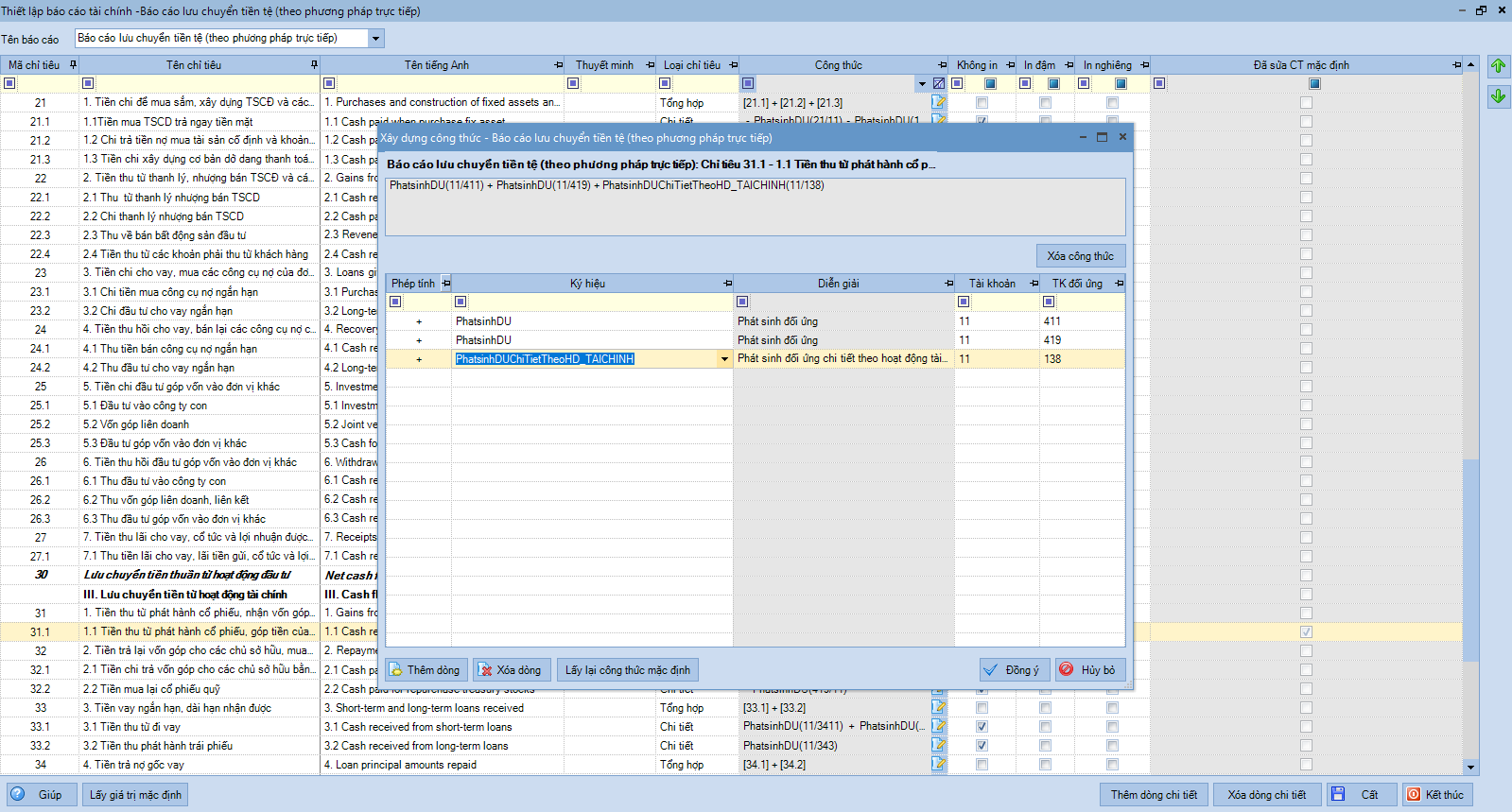1512x812 pixels.
Task: Click Lấy lại công thức mặc định
Action: coord(628,670)
